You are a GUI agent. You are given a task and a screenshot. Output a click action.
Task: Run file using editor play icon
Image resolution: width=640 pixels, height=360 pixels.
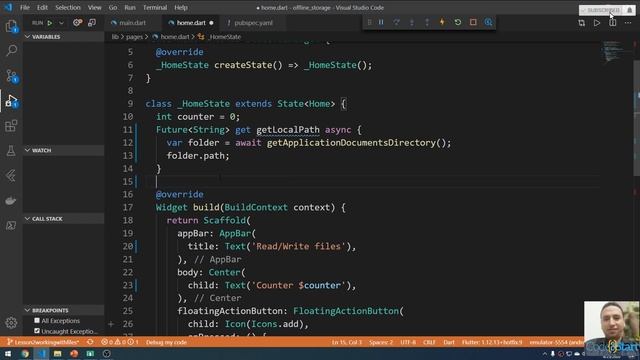coord(597,23)
